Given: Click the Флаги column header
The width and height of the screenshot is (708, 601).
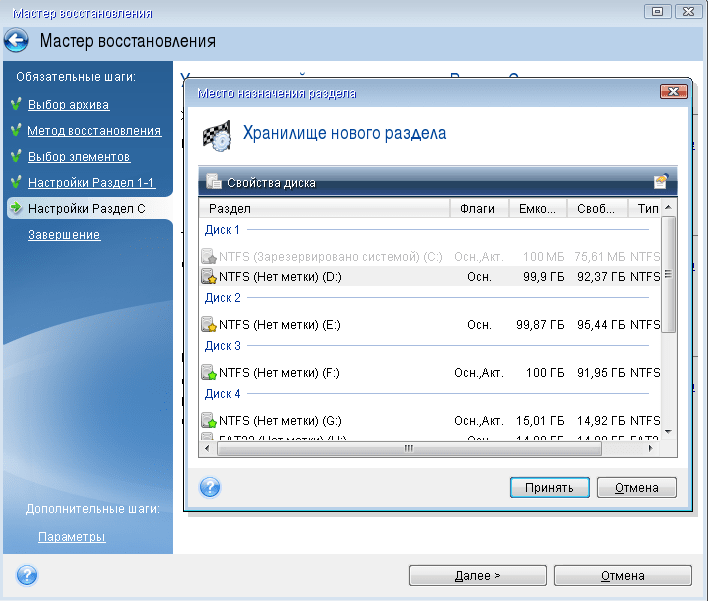Looking at the screenshot, I should click(479, 209).
